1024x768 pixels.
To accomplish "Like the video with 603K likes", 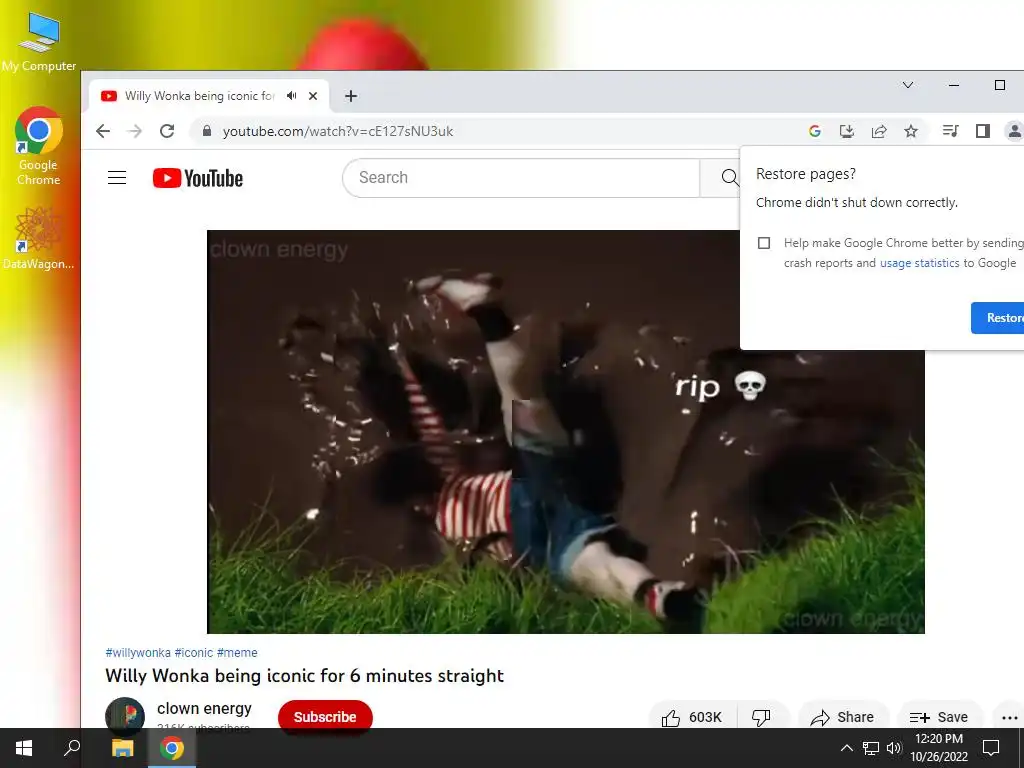I will coord(692,717).
